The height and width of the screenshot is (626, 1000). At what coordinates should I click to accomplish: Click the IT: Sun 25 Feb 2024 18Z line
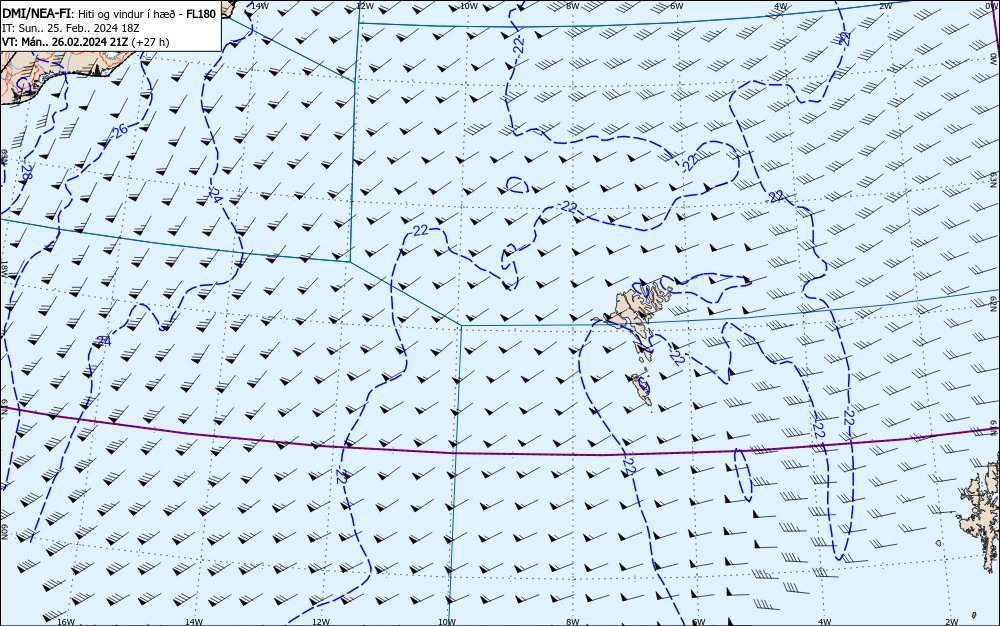(x=70, y=28)
